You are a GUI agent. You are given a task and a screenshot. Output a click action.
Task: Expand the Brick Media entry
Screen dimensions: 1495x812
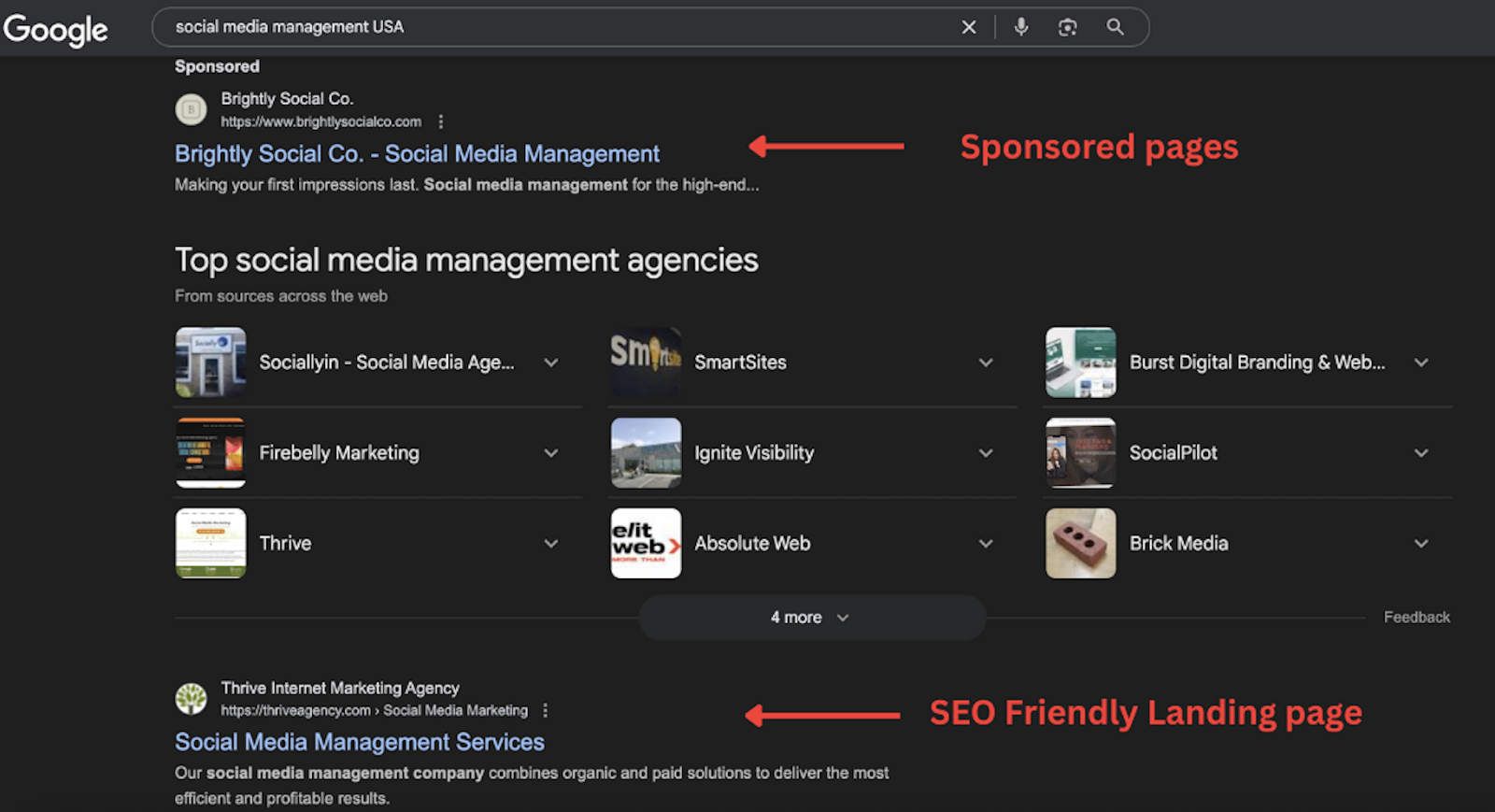coord(1421,544)
